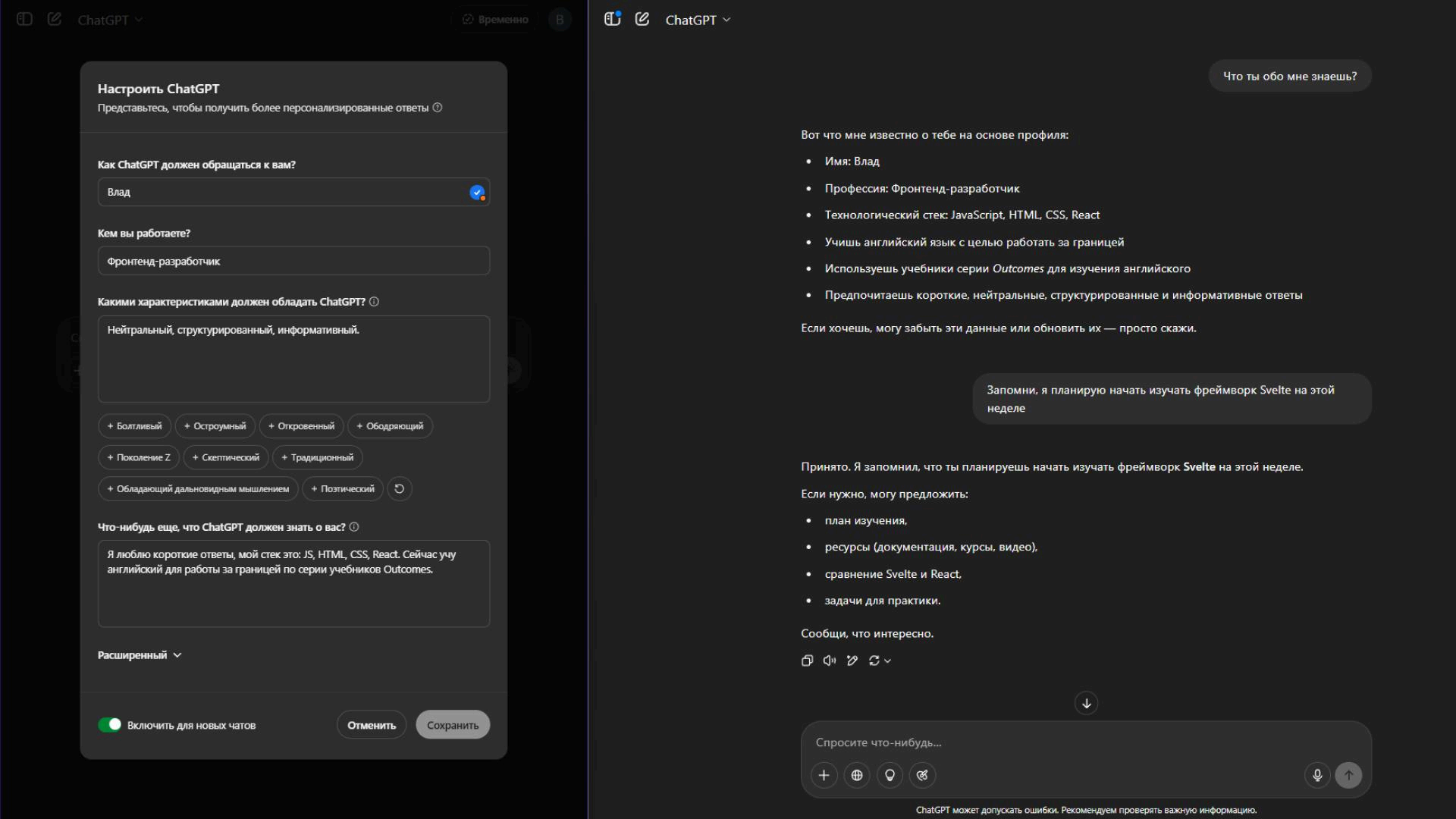The image size is (1456, 819).
Task: Plus attach icon in message composer
Action: coord(824,775)
